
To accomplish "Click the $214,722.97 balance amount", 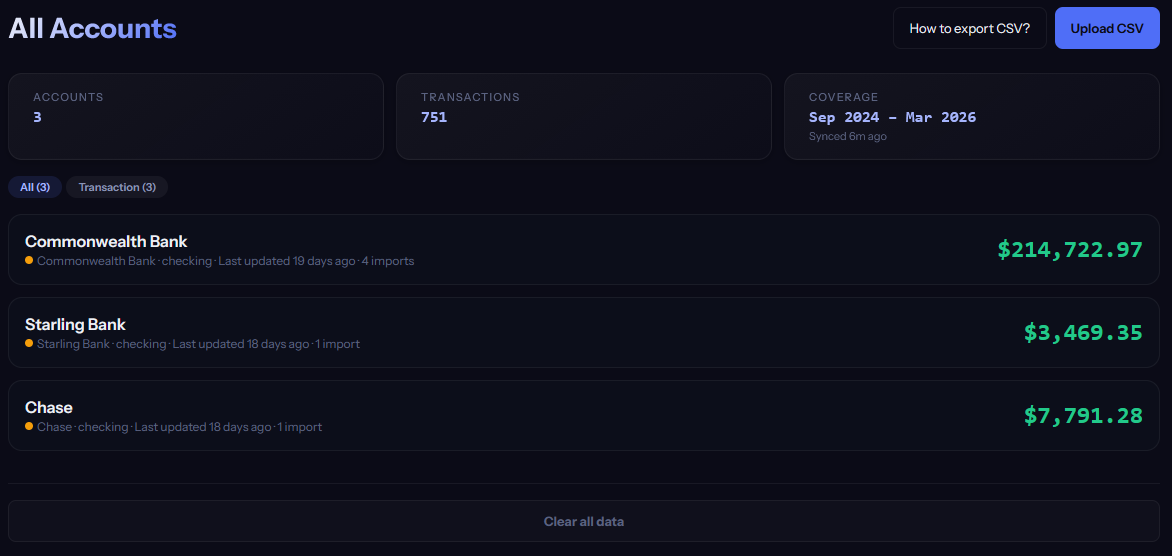I will [x=1069, y=250].
